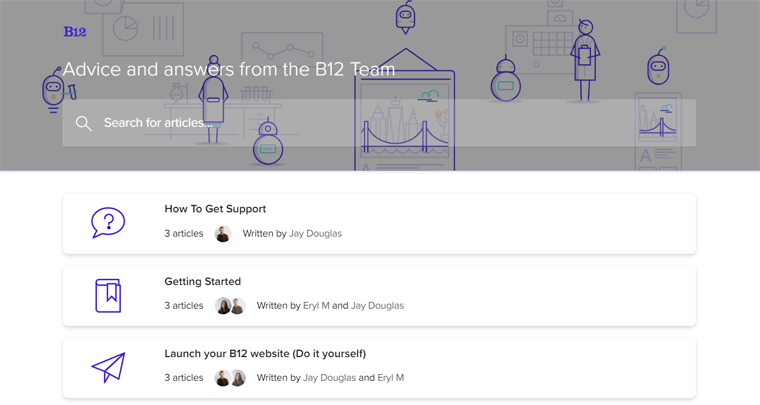Click Eryl M name under Launch your B12 website
Screen dimensions: 760x405
click(391, 378)
